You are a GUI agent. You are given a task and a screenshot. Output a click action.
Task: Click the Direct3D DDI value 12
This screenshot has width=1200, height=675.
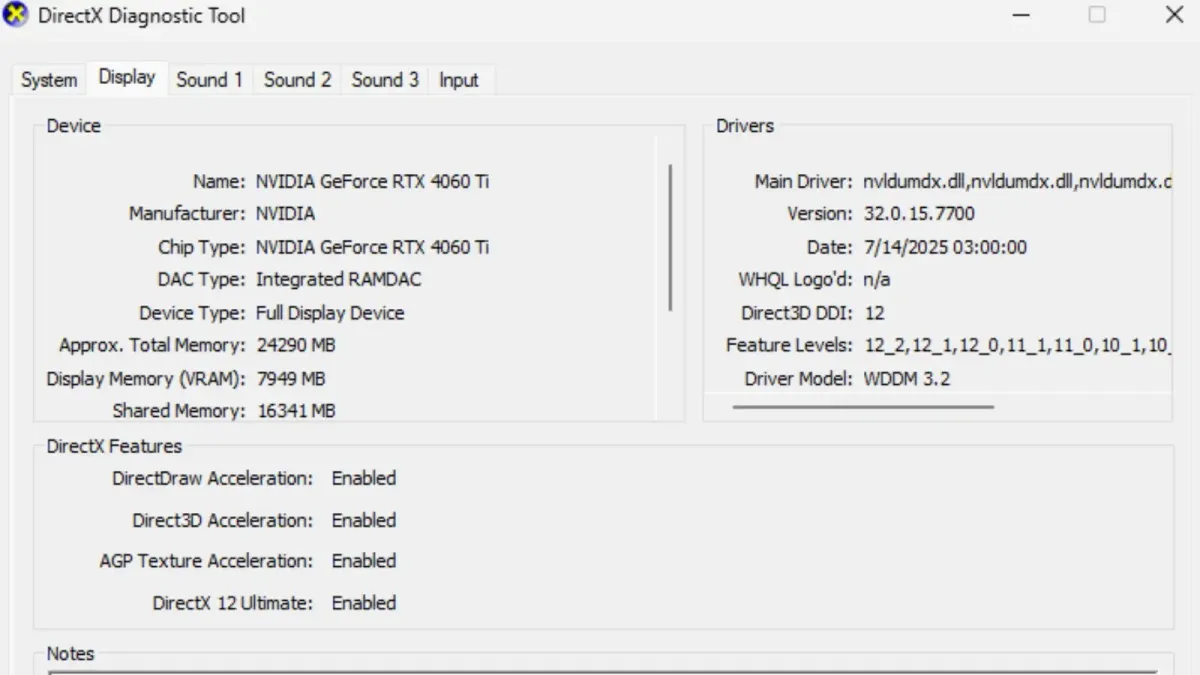pos(874,313)
